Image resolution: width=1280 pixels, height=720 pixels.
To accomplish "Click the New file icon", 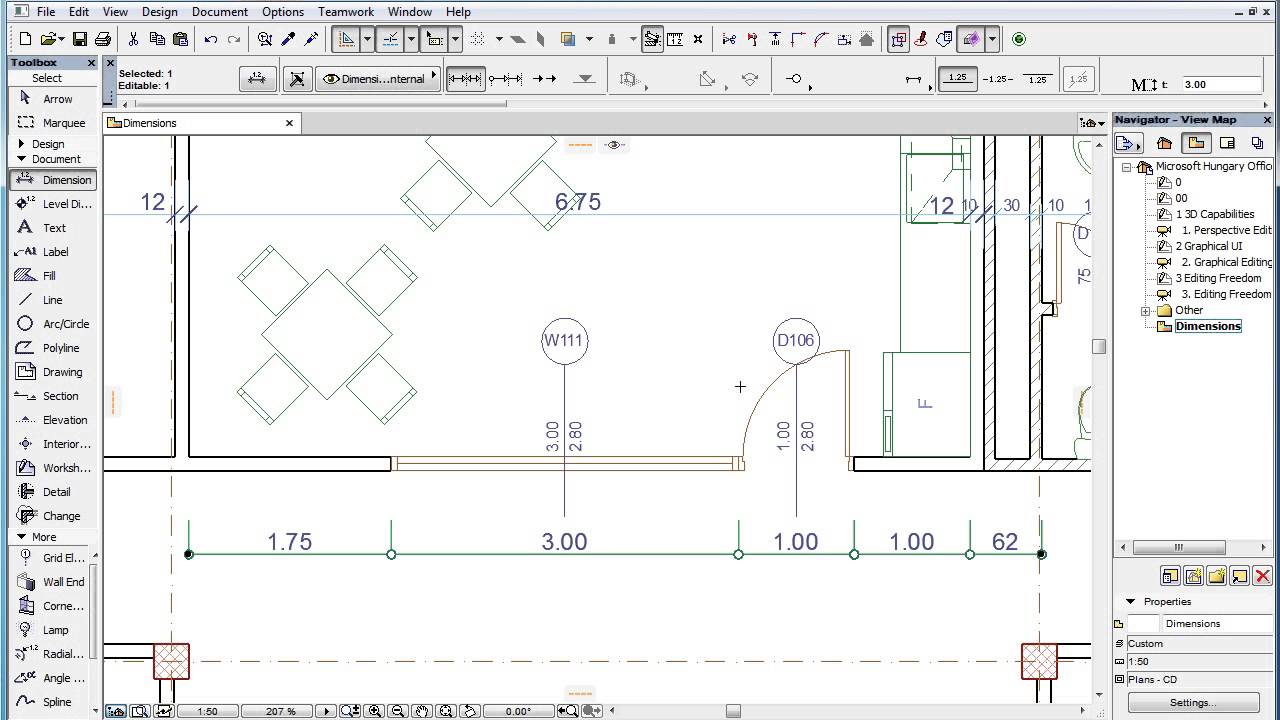I will pos(26,39).
